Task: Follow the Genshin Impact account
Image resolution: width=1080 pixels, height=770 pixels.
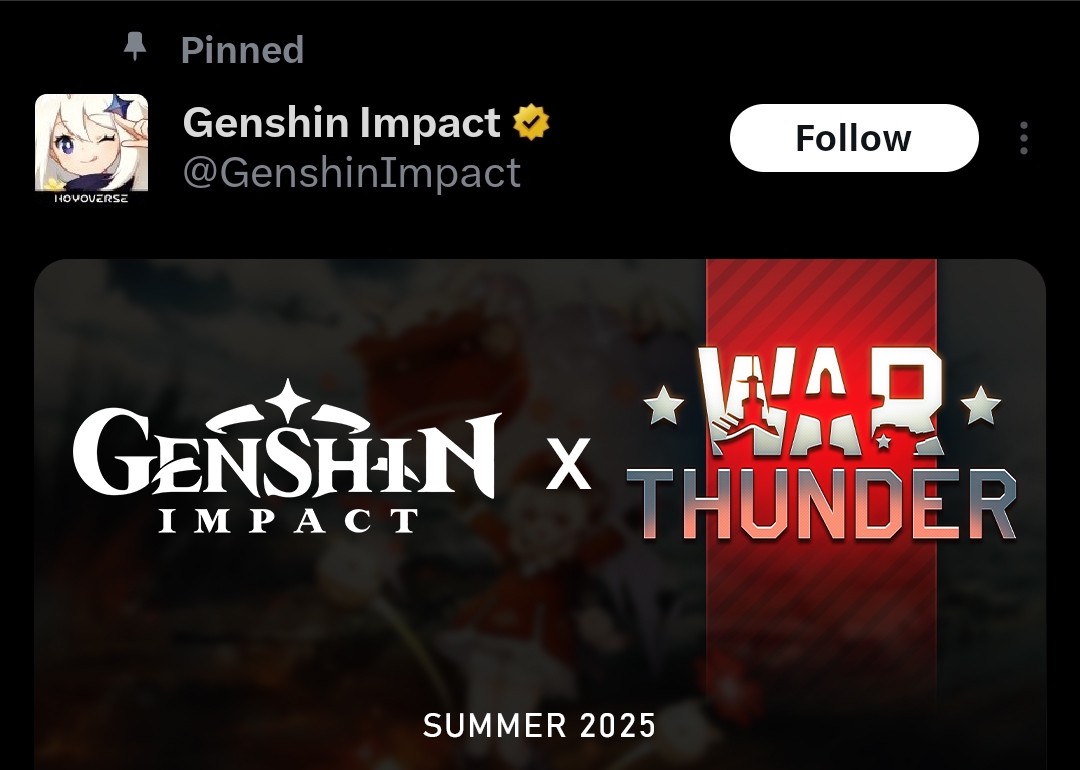Action: coord(854,138)
